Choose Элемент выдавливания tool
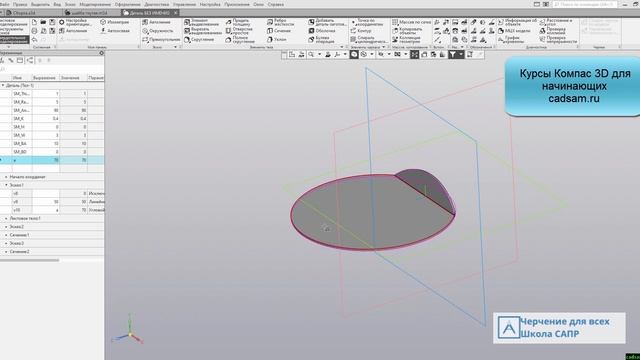The width and height of the screenshot is (640, 360). [x=202, y=22]
